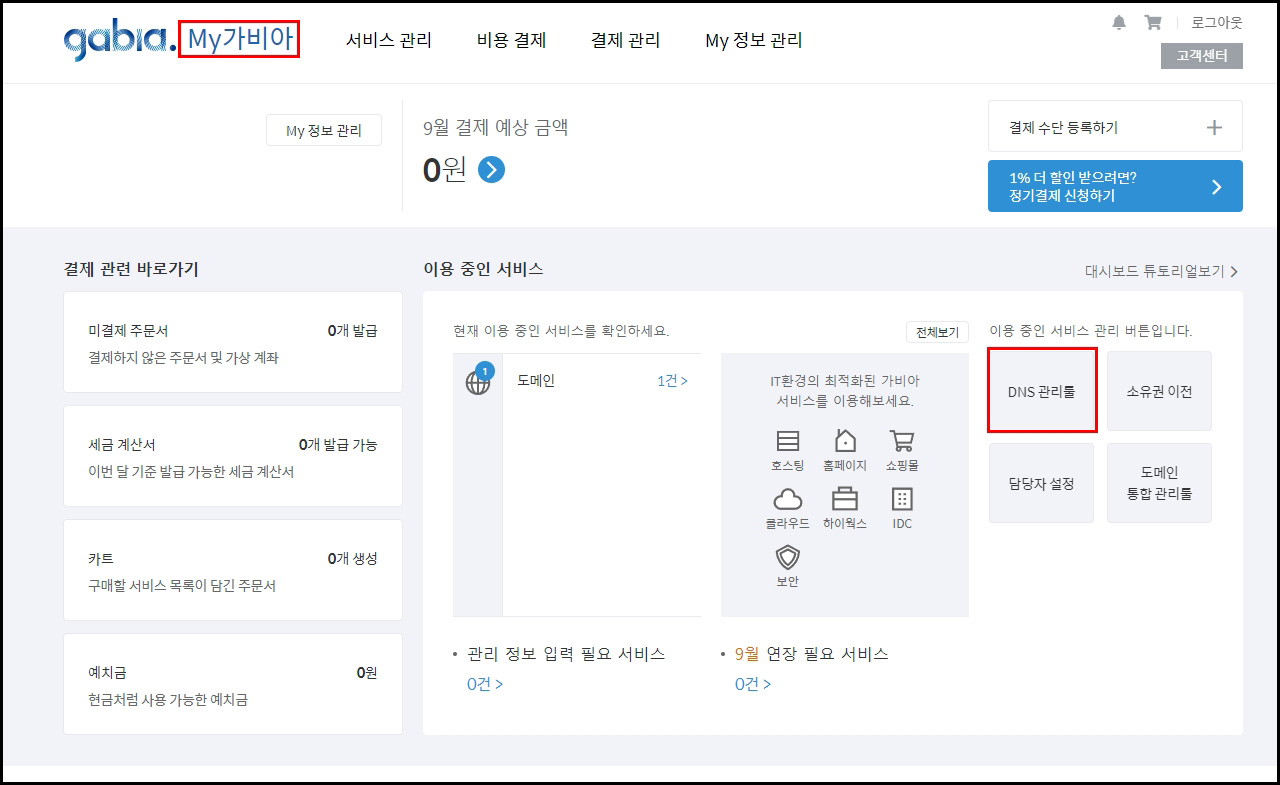Screen dimensions: 1280x785
Task: Open 세금 계산서 card
Action: pos(233,457)
